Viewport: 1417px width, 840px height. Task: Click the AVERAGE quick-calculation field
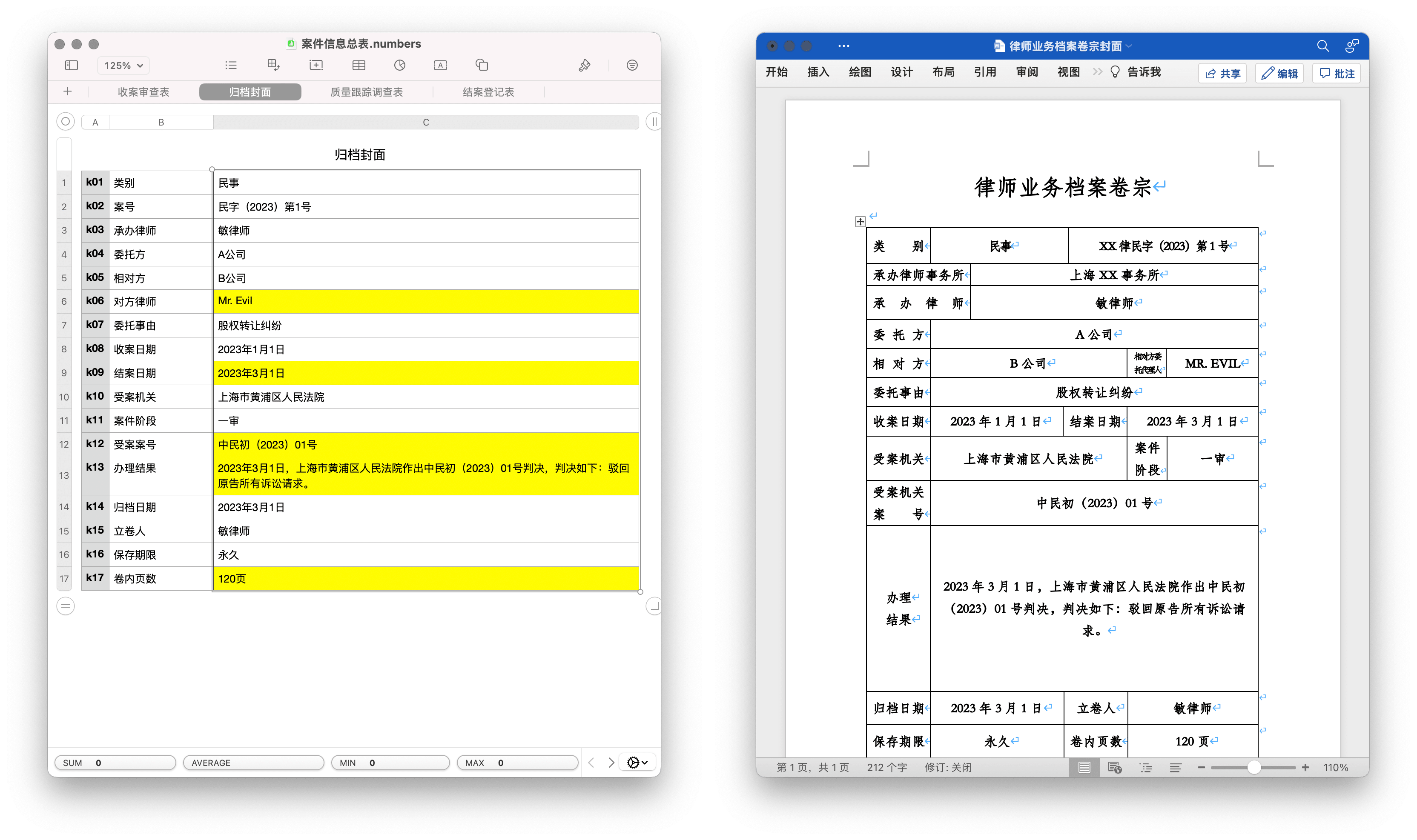[x=253, y=763]
